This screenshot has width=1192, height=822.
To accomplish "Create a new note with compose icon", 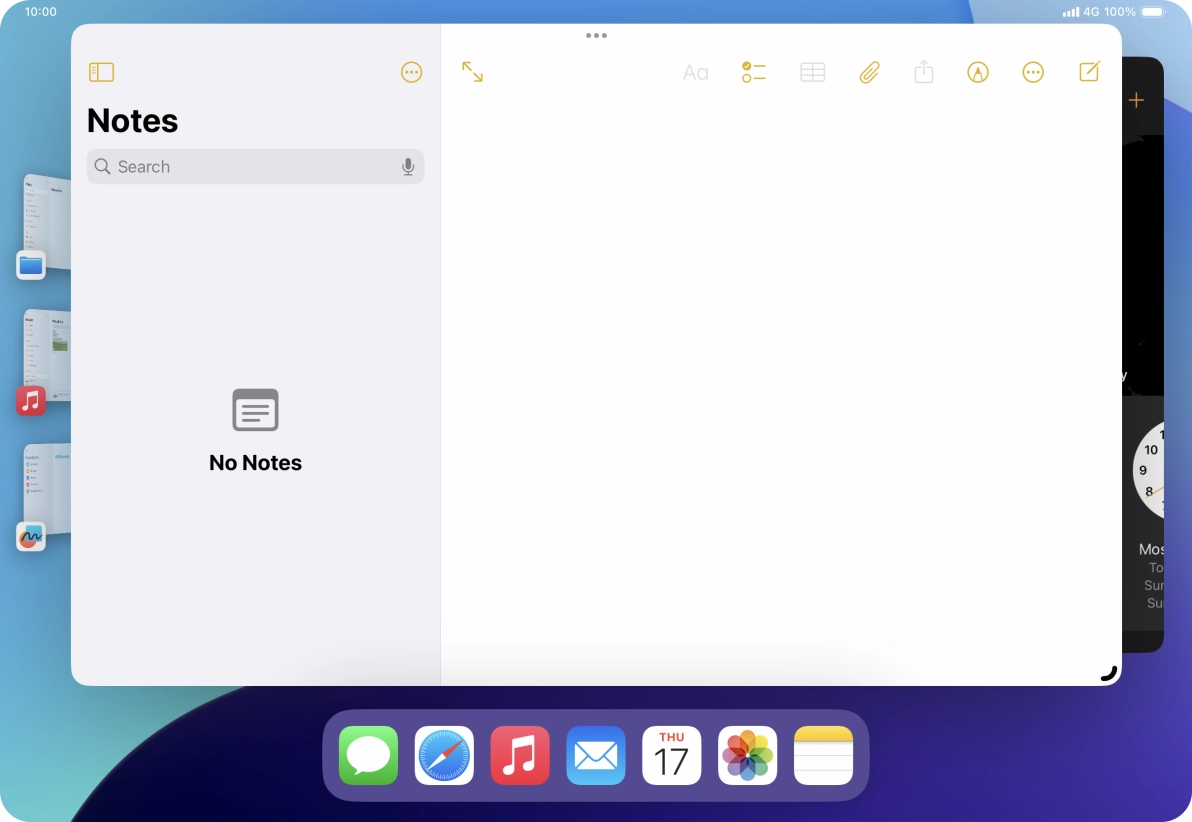I will [1089, 72].
